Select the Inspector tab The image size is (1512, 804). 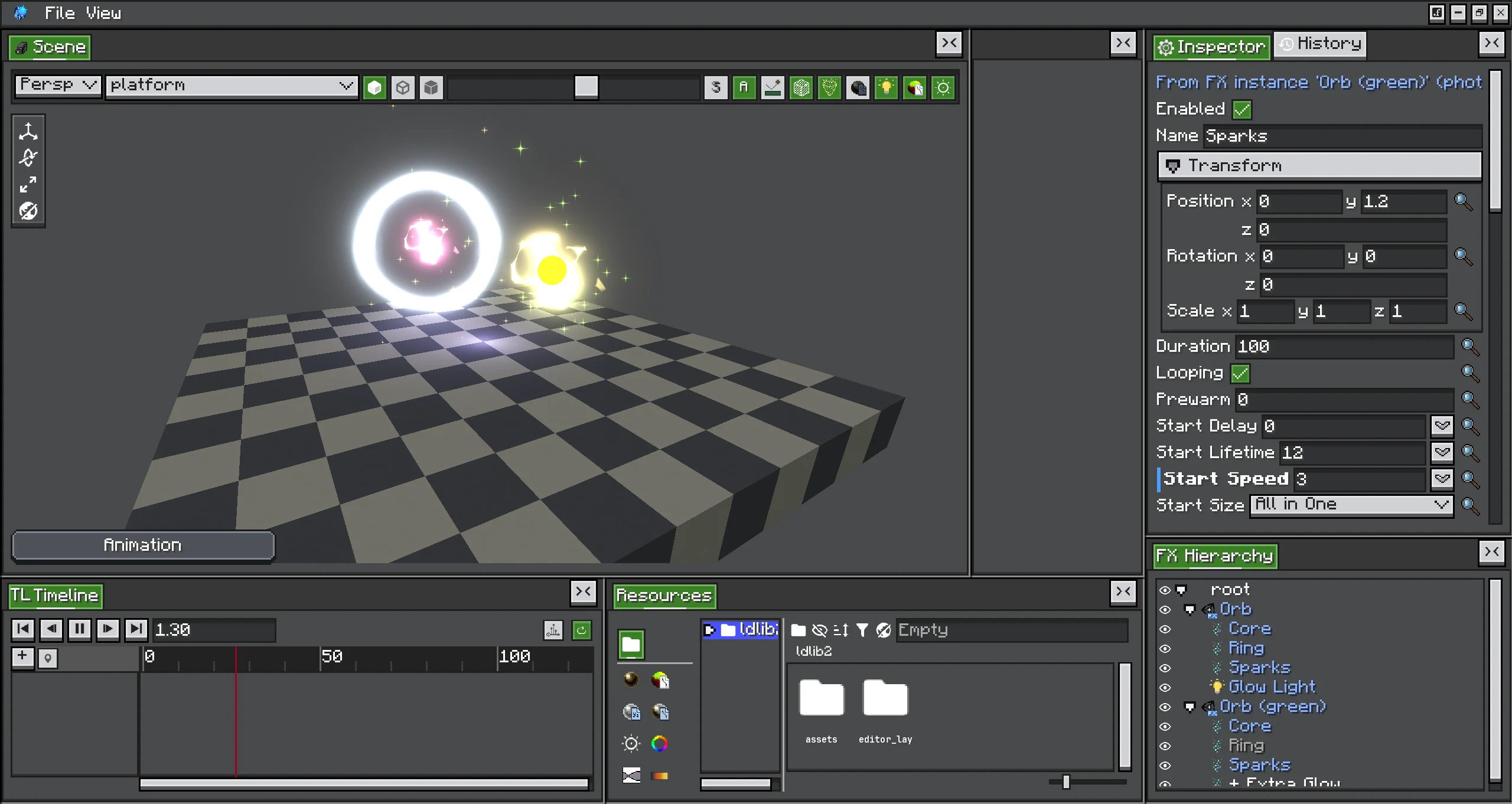click(1211, 47)
